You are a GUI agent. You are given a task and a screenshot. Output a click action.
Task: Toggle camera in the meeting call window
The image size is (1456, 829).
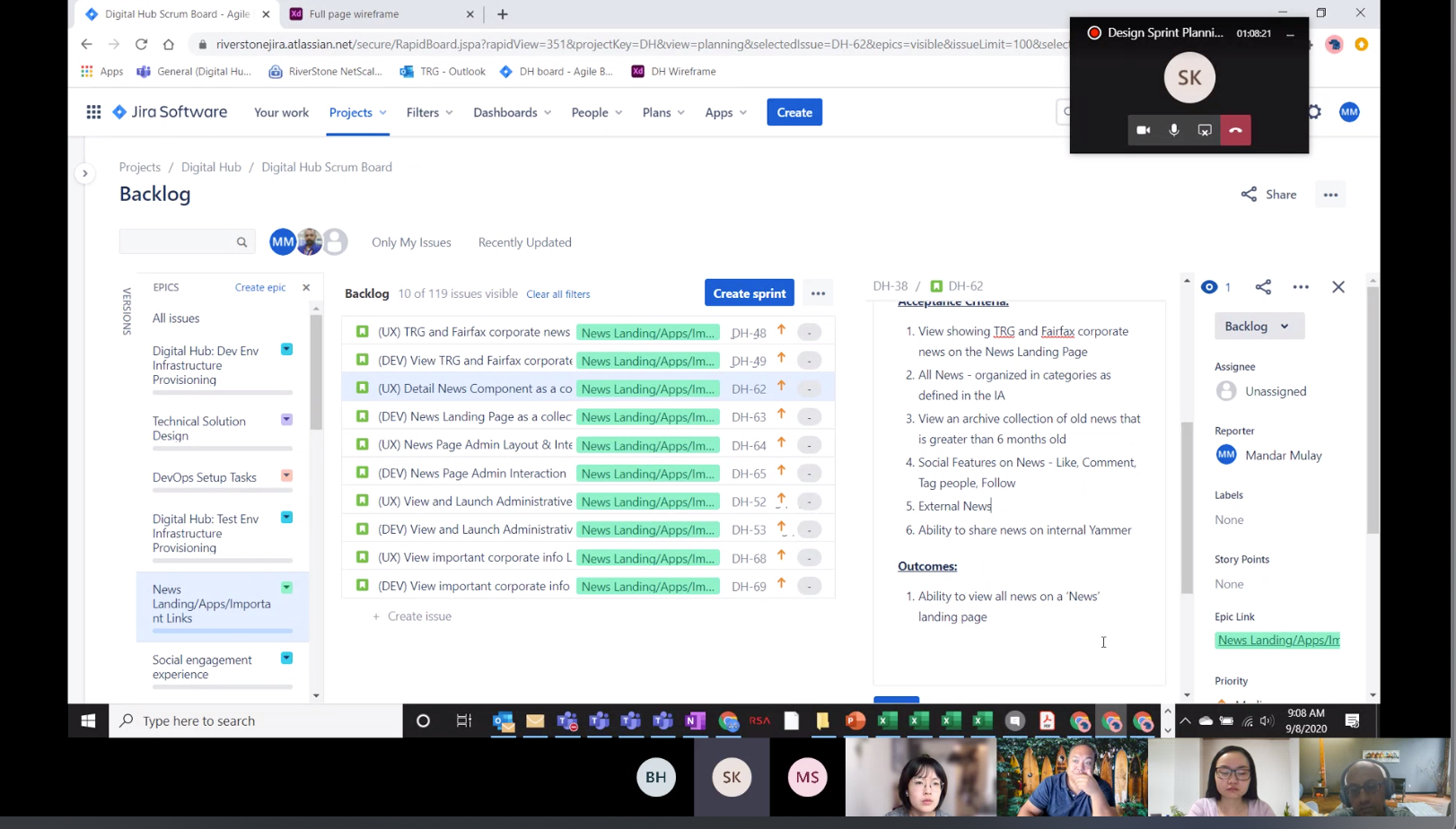pos(1143,130)
